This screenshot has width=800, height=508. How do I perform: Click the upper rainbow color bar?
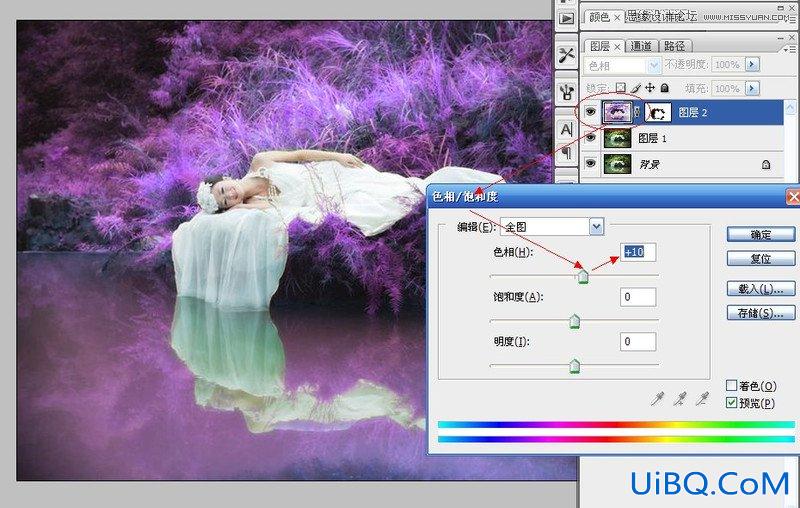(616, 424)
